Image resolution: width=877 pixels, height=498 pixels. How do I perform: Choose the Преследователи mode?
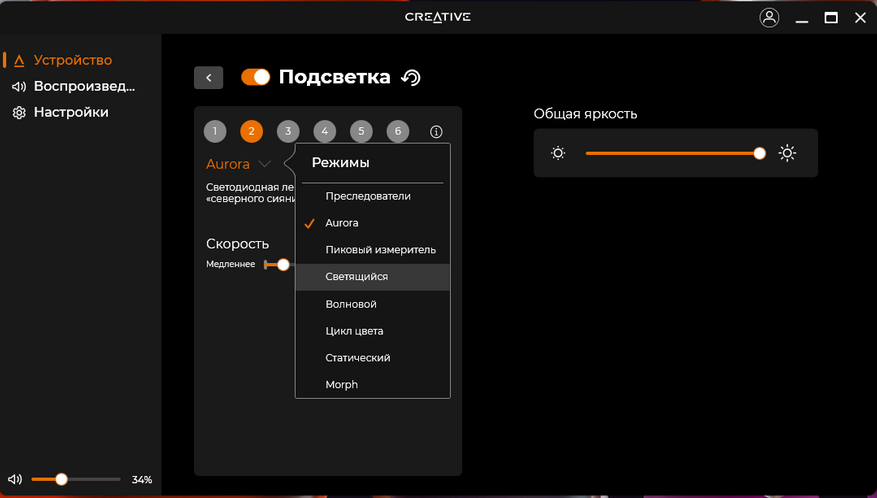[x=373, y=196]
